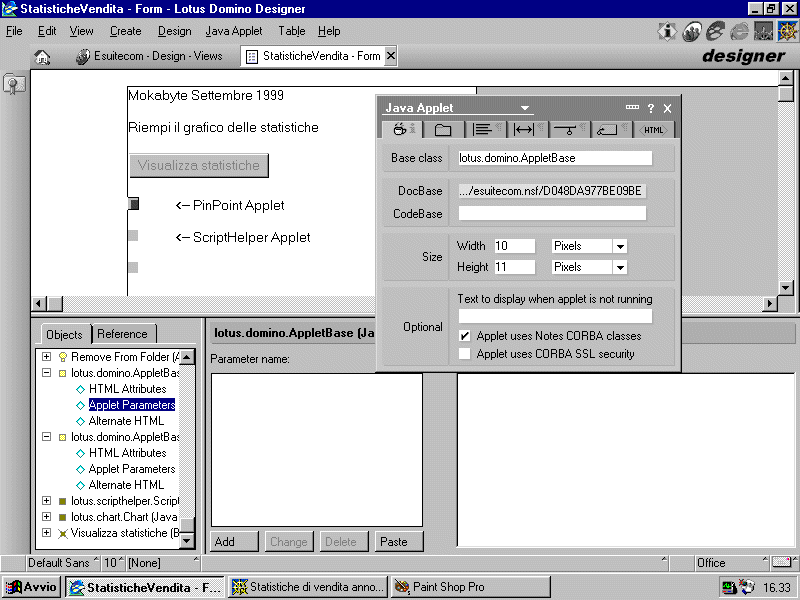
Task: Click the Base class input field
Action: click(x=555, y=158)
